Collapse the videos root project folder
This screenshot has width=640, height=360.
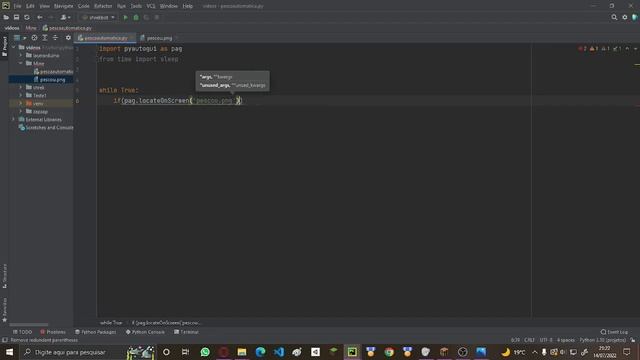[x=14, y=47]
